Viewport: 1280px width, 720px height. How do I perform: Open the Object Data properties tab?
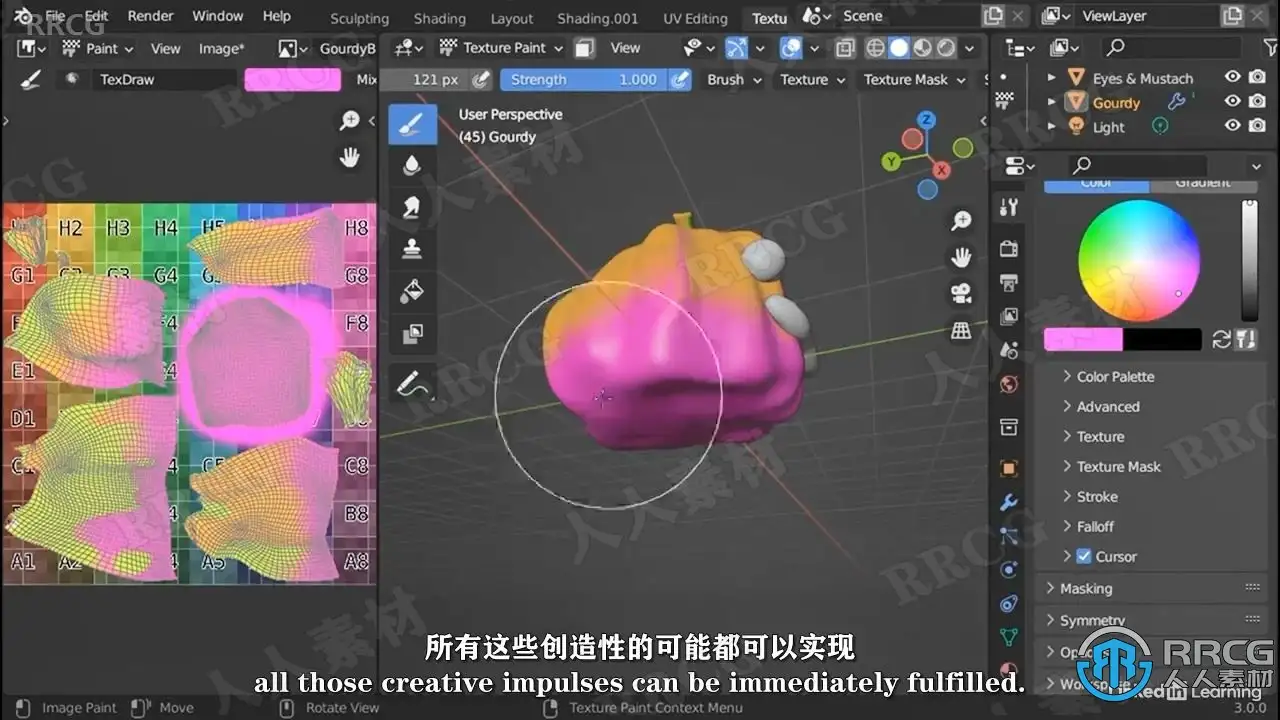pos(1008,637)
